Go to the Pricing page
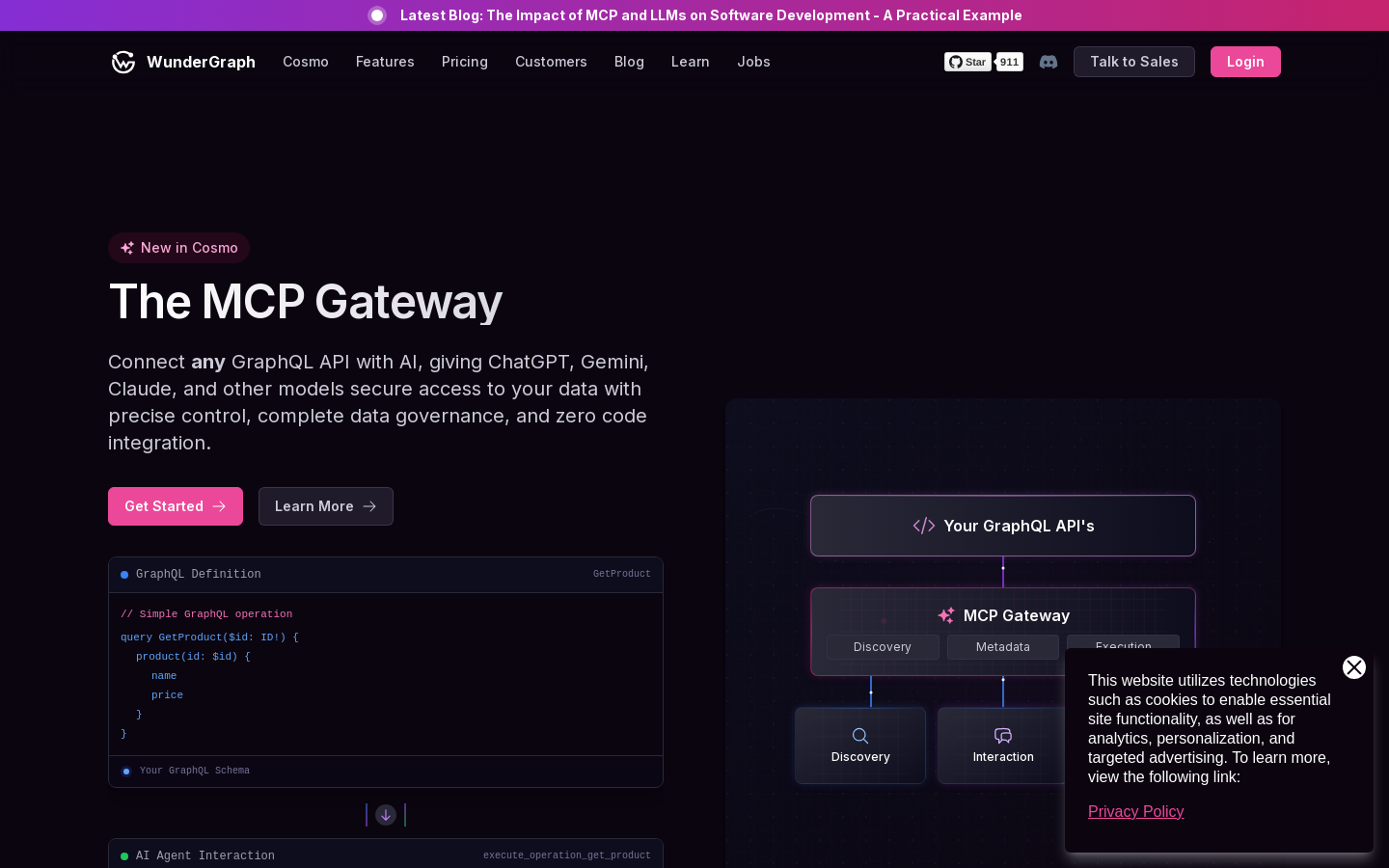Viewport: 1389px width, 868px height. 465,62
